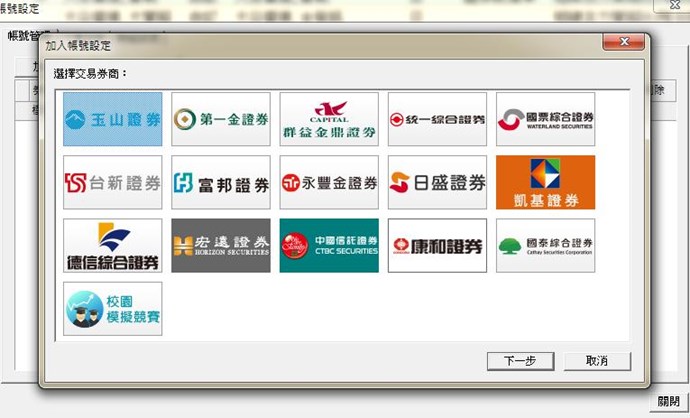Select 宏遠證券 Horizon Securities tile
This screenshot has height=418, width=690.
[x=220, y=245]
